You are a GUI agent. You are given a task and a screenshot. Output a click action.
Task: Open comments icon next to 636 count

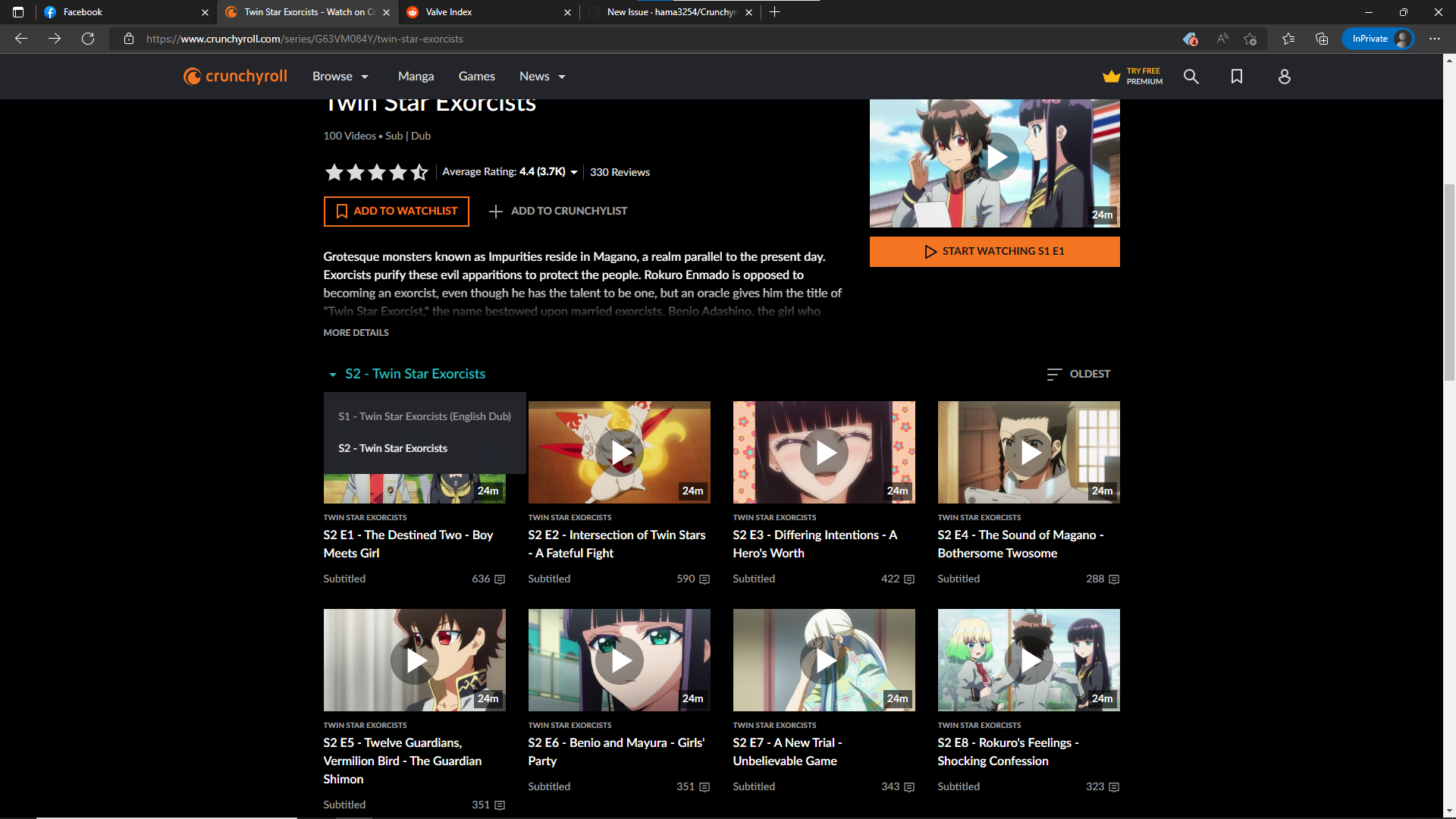(499, 579)
